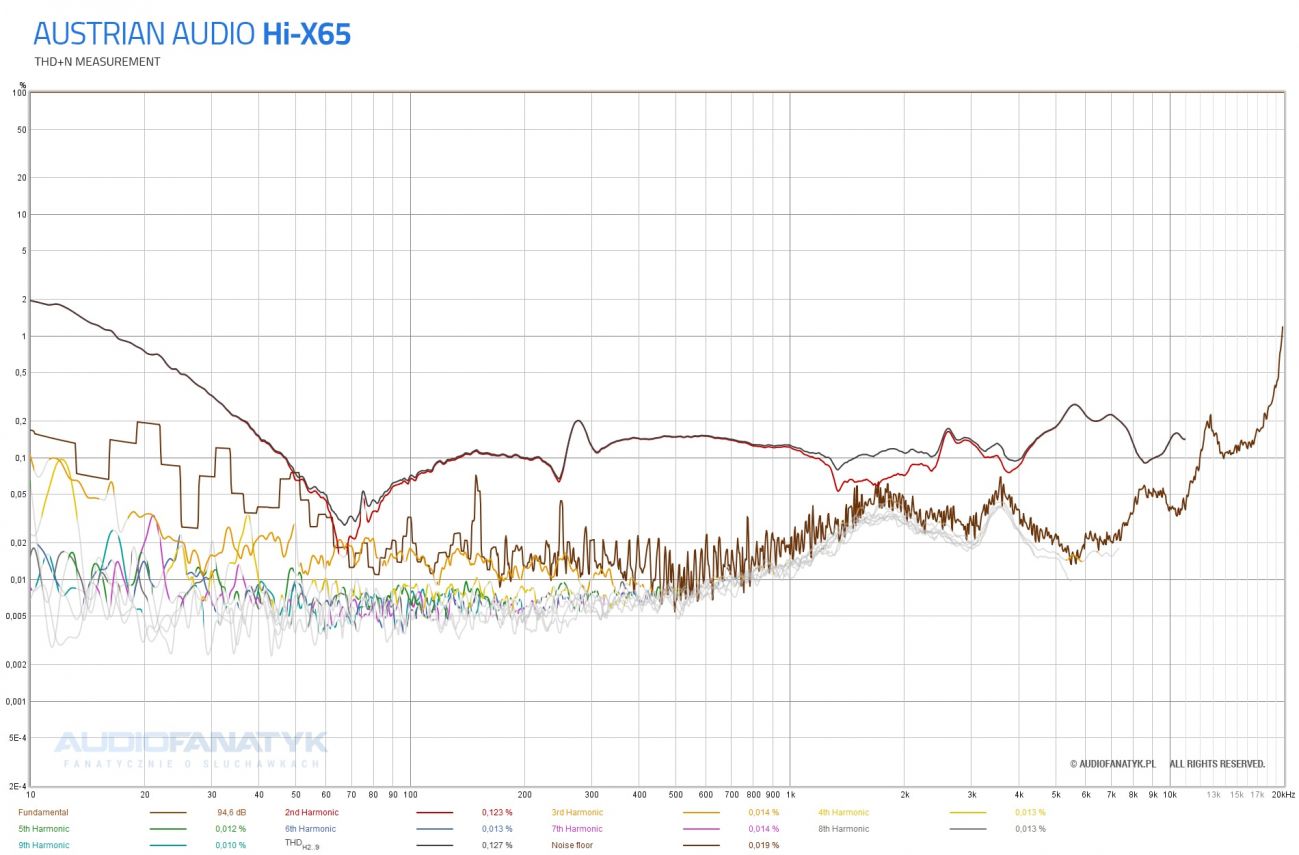Click the THD H2..9 legend line swatch
The height and width of the screenshot is (855, 1299).
[x=435, y=846]
